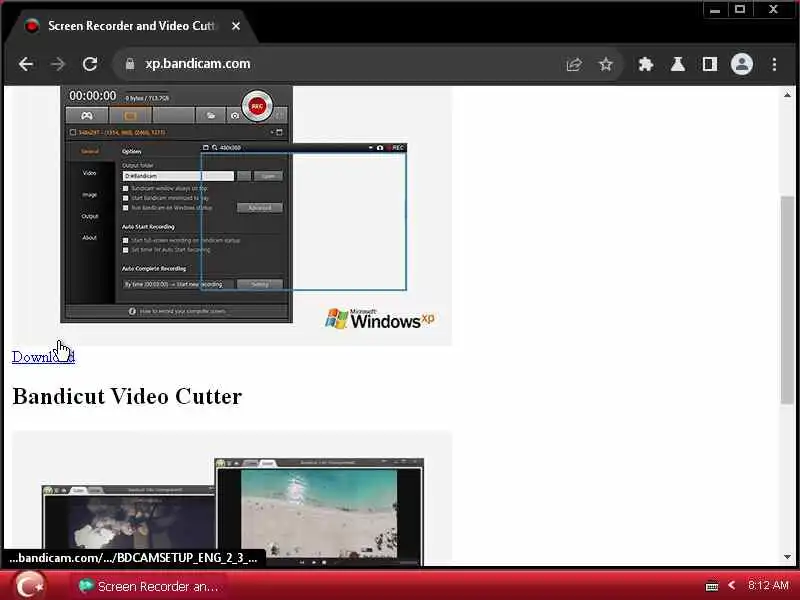Reload the xp.bandicam.com page
The image size is (800, 600).
tap(90, 64)
